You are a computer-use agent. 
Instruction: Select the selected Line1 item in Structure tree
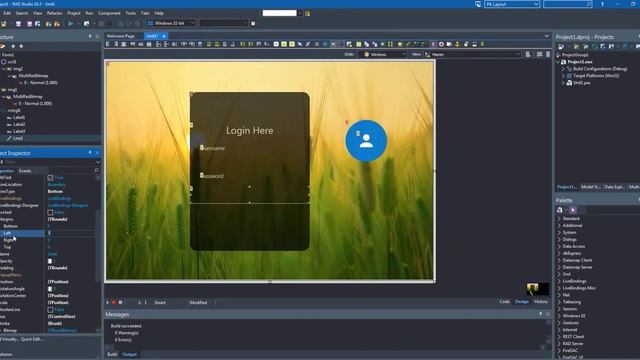[18, 138]
